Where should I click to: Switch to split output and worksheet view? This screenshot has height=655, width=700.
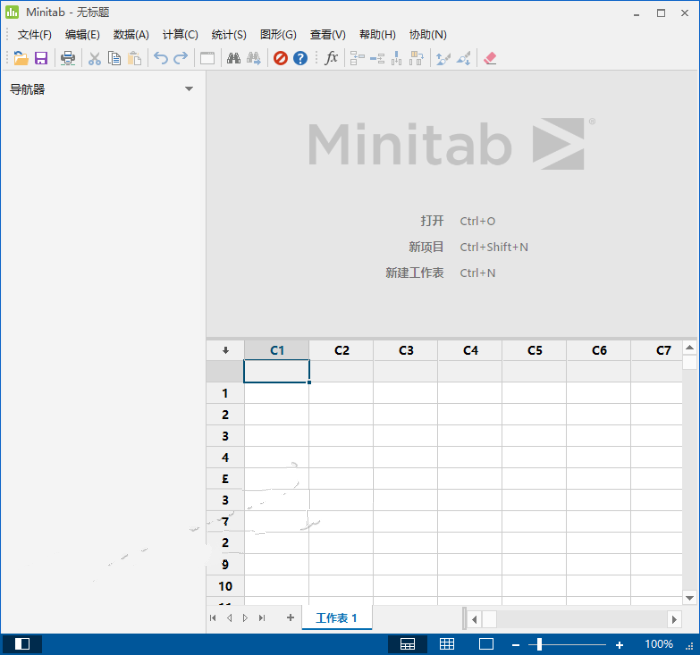407,644
